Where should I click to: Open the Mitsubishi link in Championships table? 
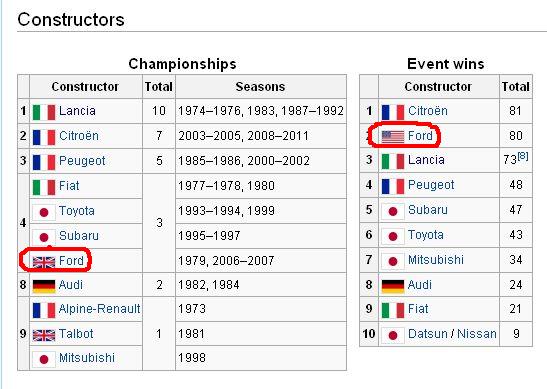[87, 358]
